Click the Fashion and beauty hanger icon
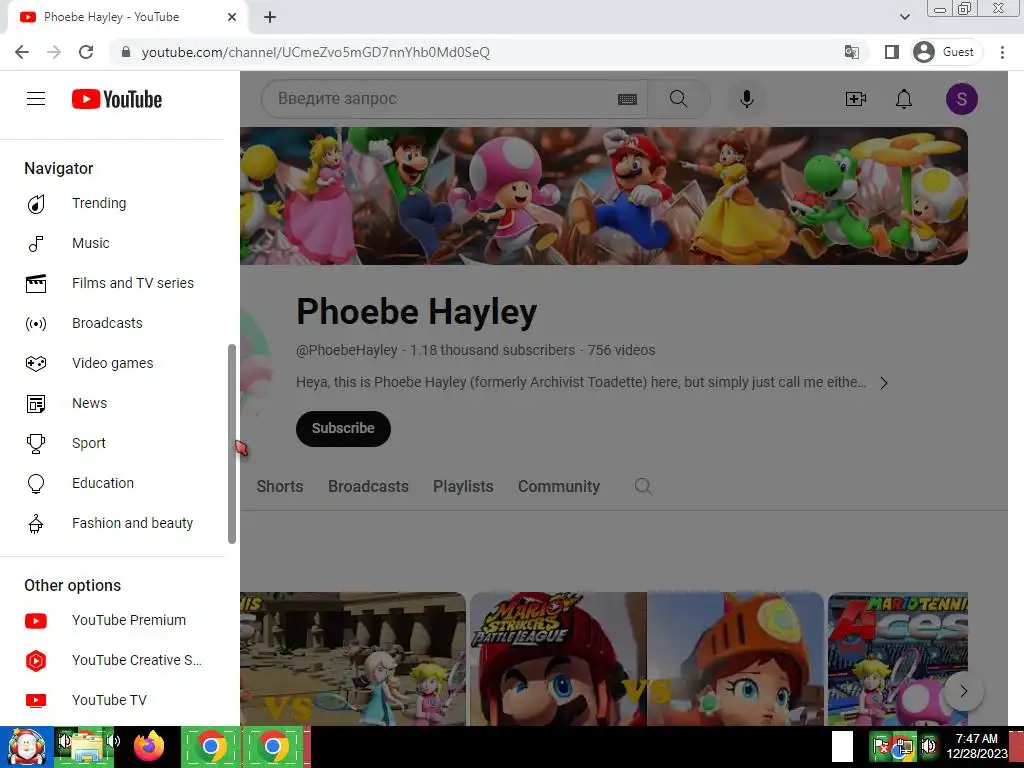The image size is (1024, 768). 36,523
